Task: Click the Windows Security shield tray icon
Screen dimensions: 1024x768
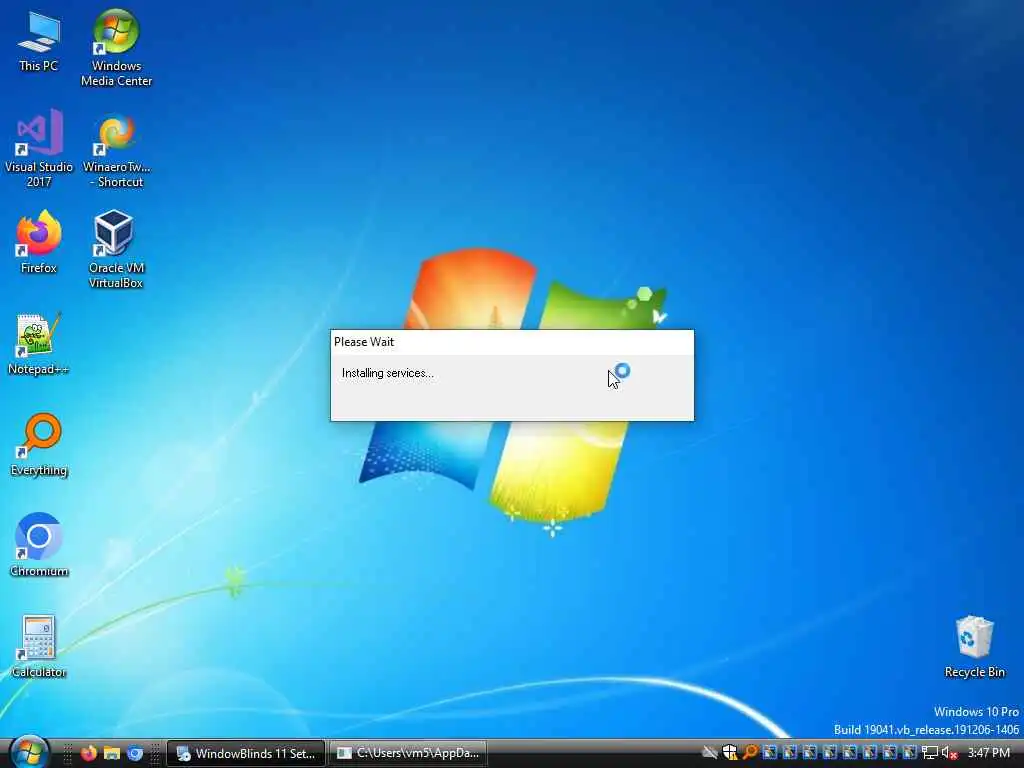Action: coord(729,753)
